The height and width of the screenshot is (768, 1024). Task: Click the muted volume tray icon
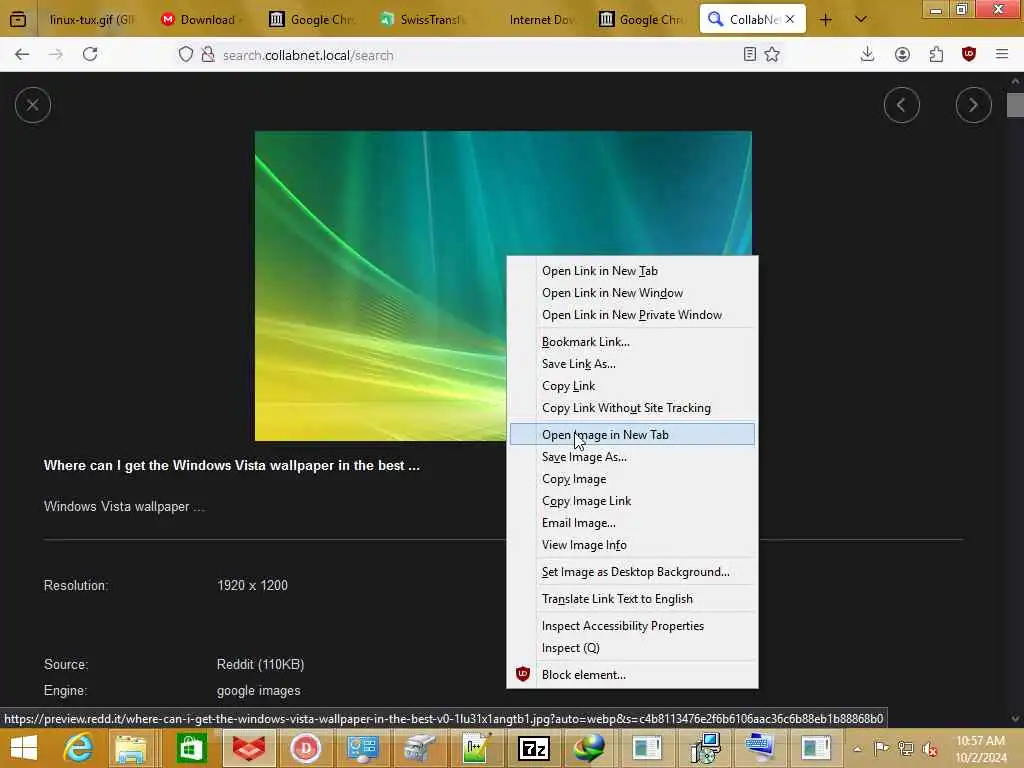[x=930, y=749]
